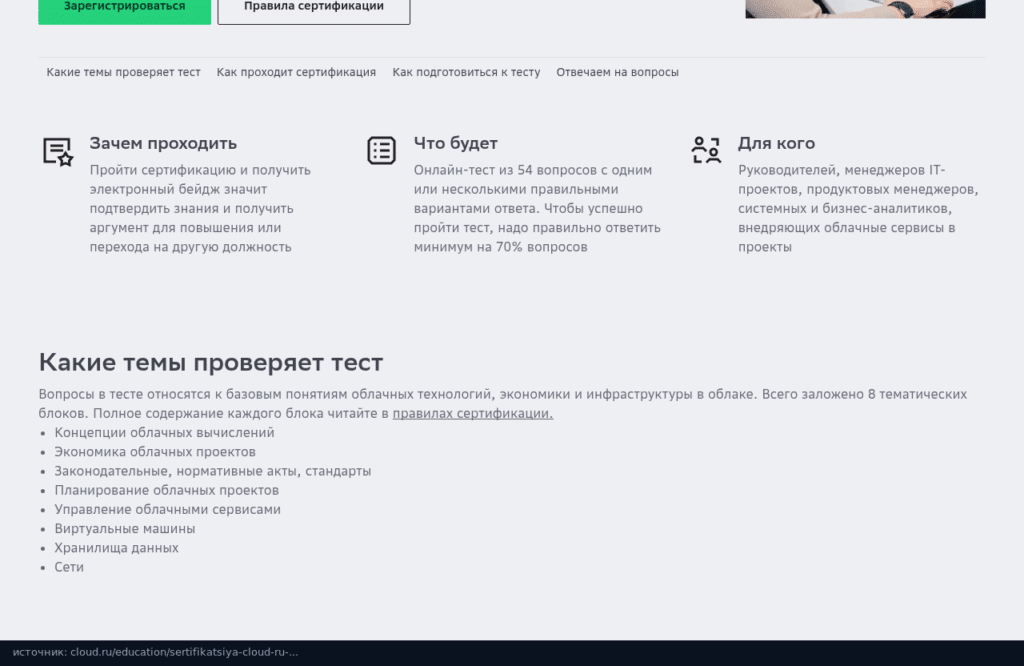Click paragraph starting Онлайн-тест из 54 вопросов

[537, 208]
